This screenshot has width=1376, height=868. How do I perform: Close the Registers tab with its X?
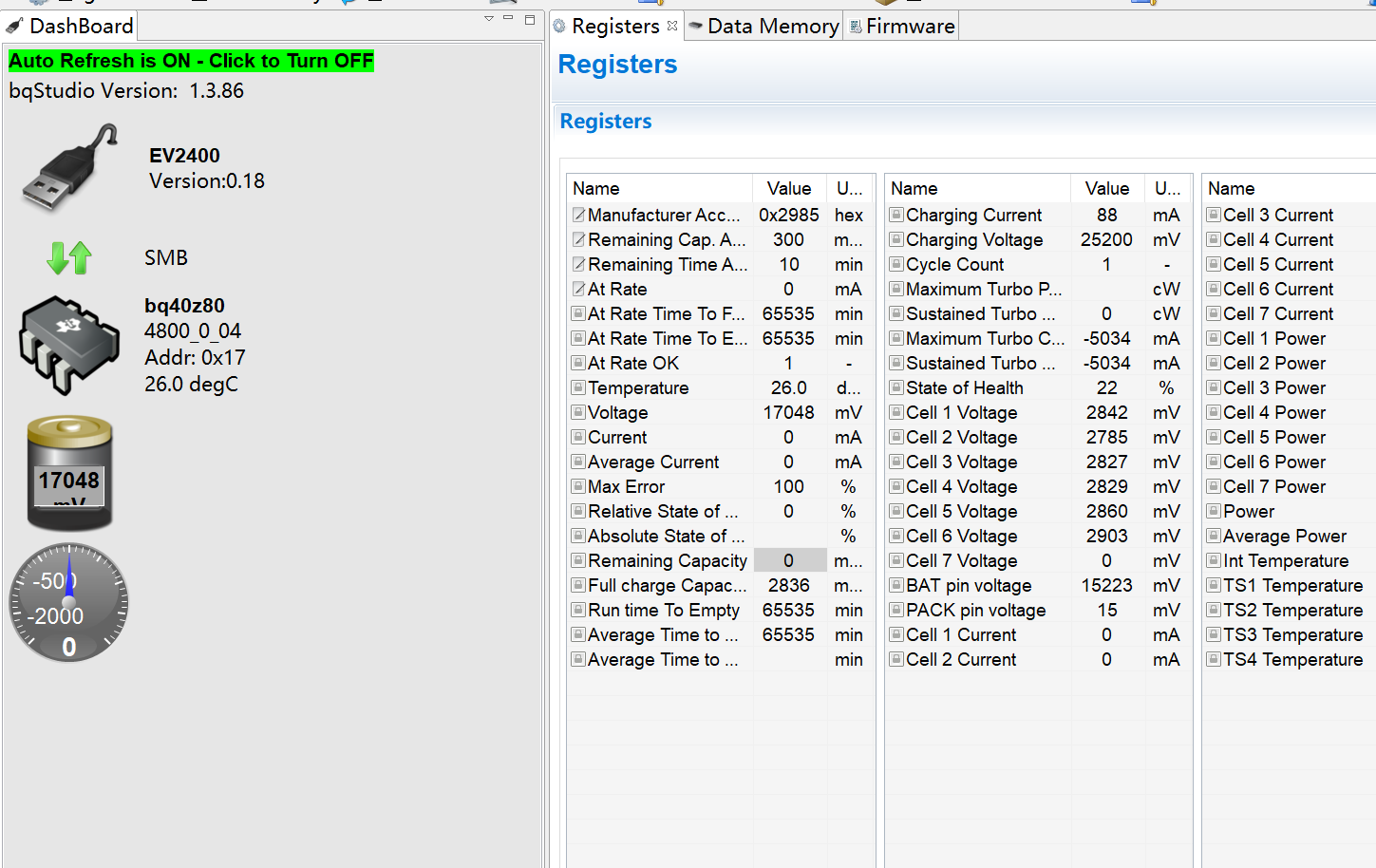[672, 26]
